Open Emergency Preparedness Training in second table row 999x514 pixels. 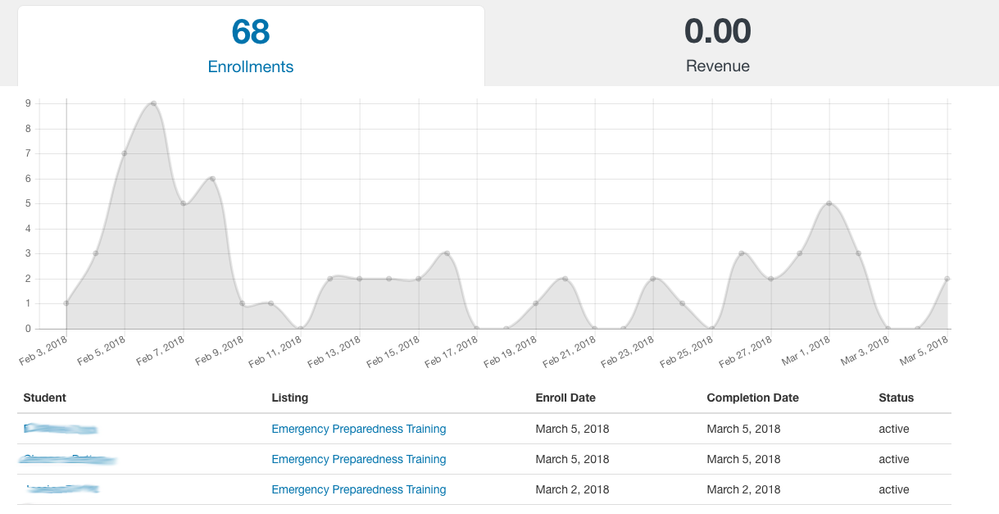[x=358, y=459]
